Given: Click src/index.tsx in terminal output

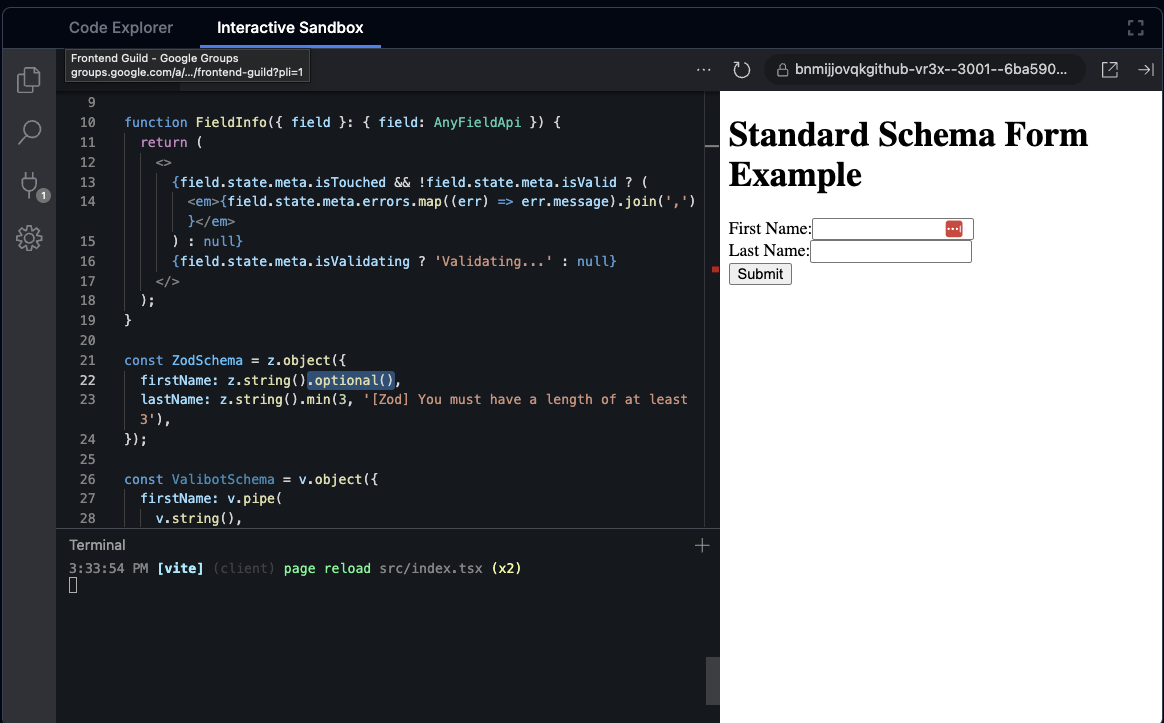Looking at the screenshot, I should coord(431,569).
